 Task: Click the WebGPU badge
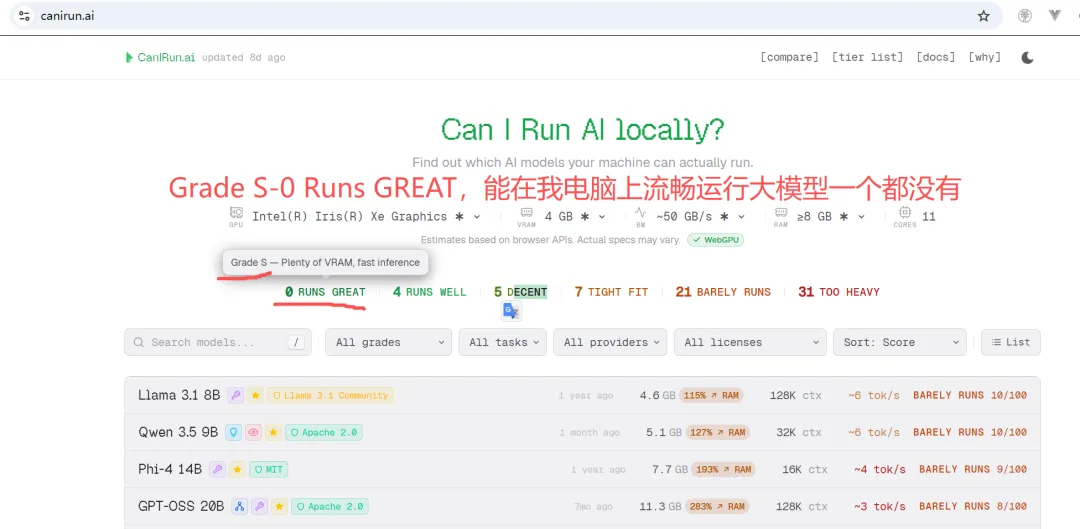pos(715,240)
